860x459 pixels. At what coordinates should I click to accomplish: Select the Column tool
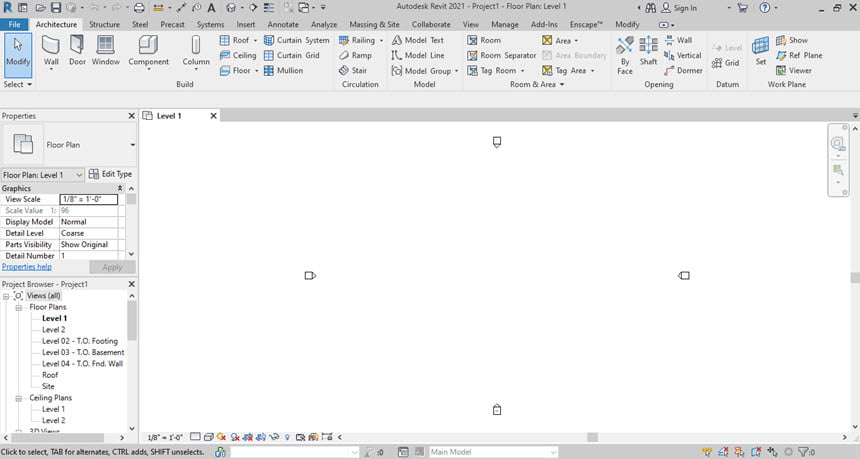coord(196,52)
